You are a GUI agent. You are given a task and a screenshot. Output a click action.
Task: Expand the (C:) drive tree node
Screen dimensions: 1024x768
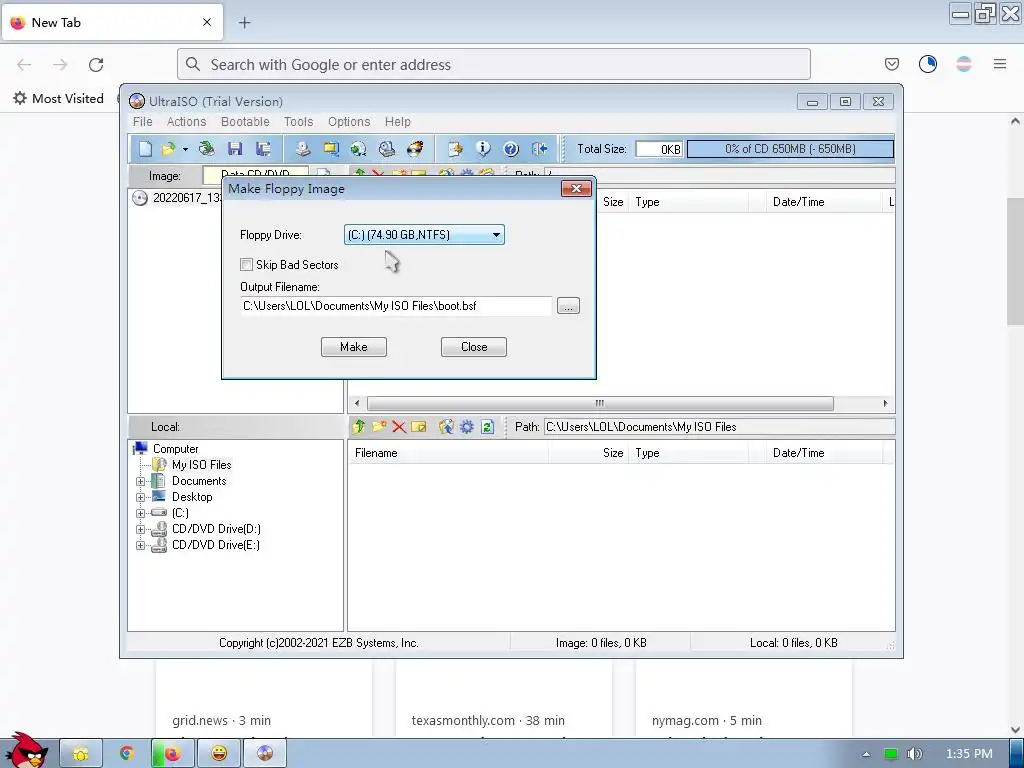coord(140,513)
